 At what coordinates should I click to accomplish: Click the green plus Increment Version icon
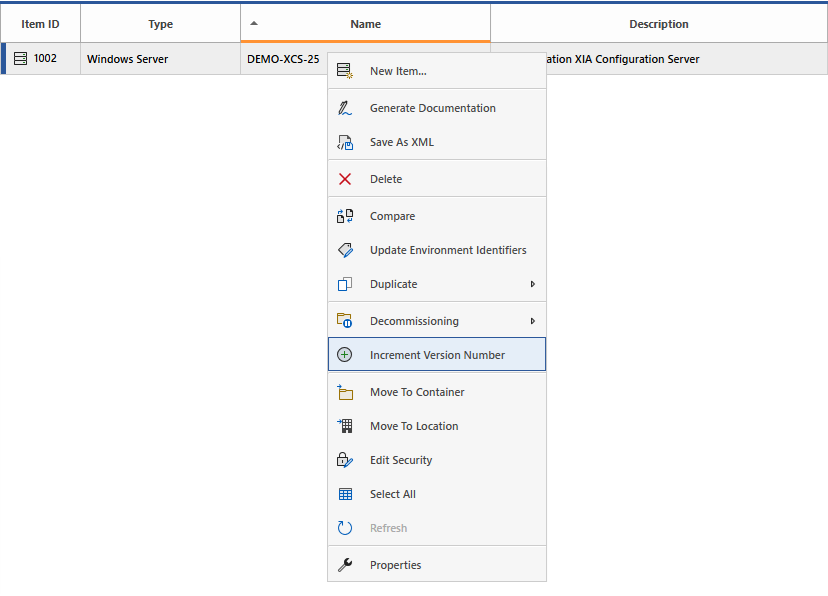point(345,355)
